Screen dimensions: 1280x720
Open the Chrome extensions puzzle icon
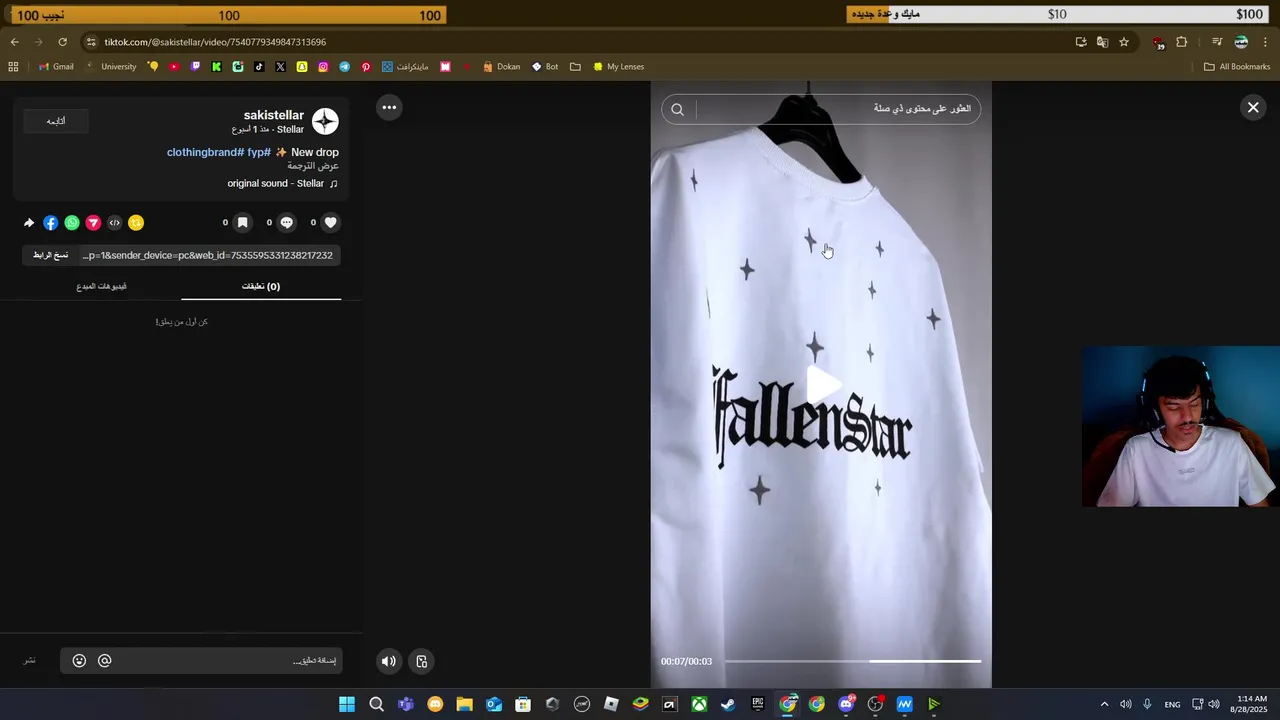[x=1182, y=42]
